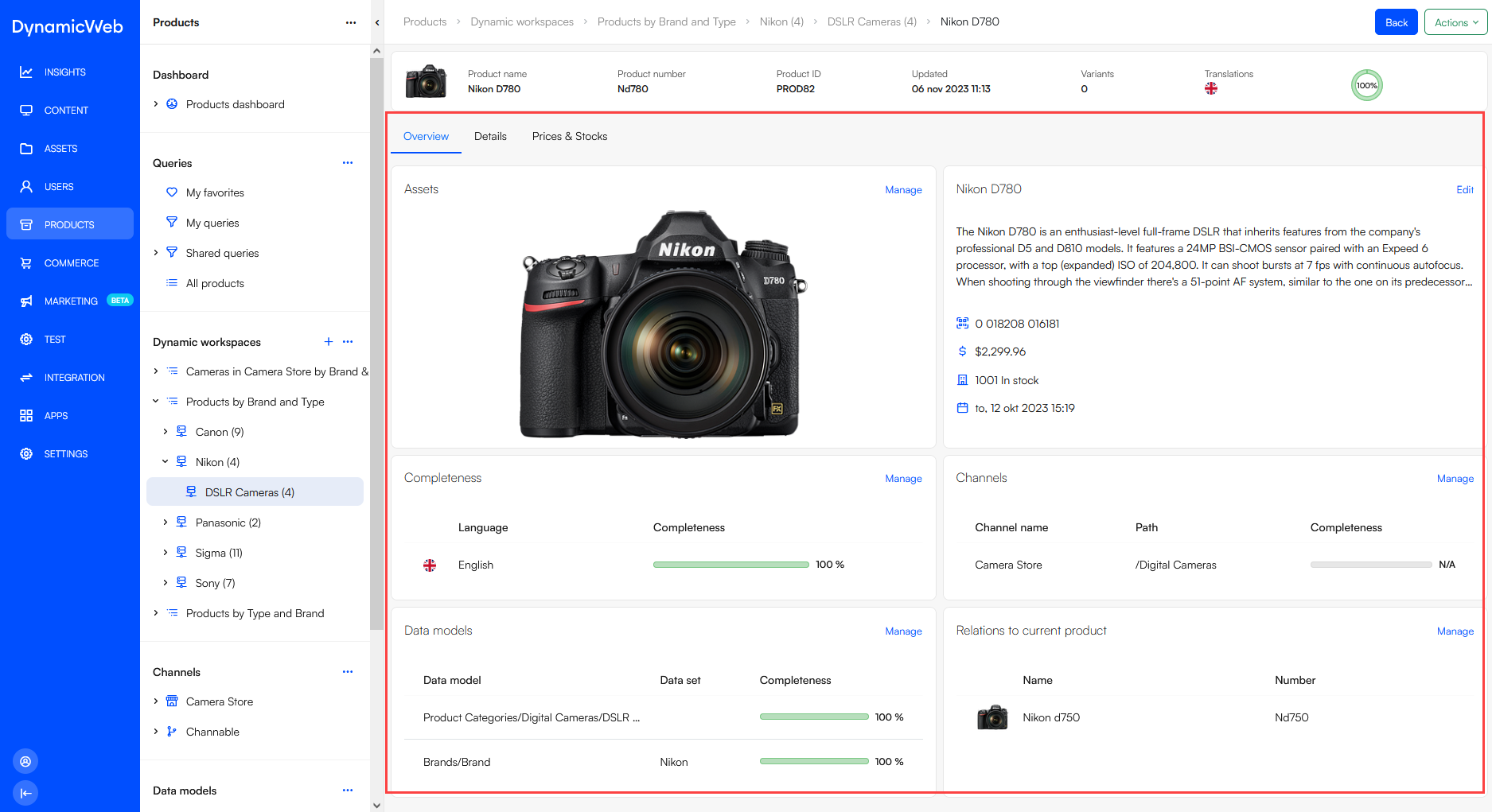Expand Products by Type and Brand workspace
This screenshot has height=812, width=1492.
click(x=156, y=613)
